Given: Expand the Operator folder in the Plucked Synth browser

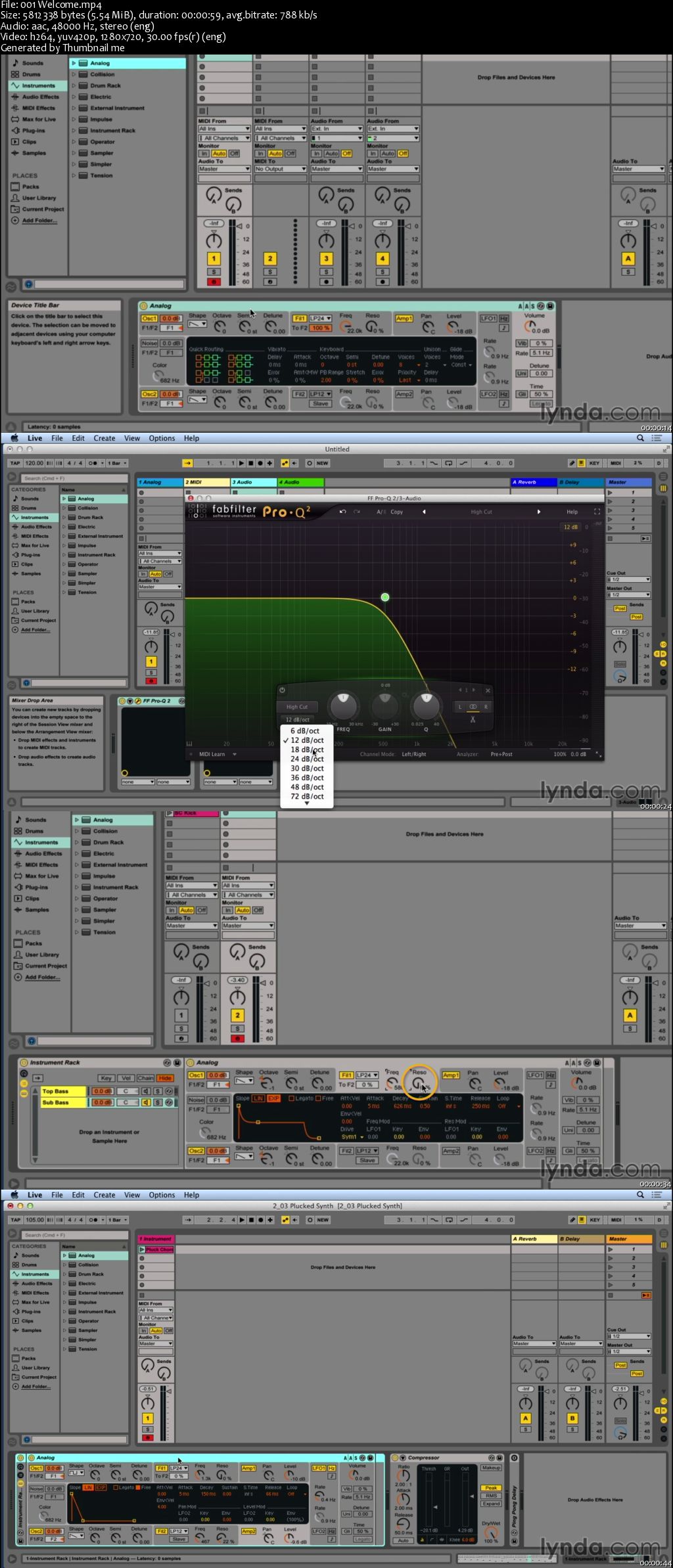Looking at the screenshot, I should pos(64,1321).
